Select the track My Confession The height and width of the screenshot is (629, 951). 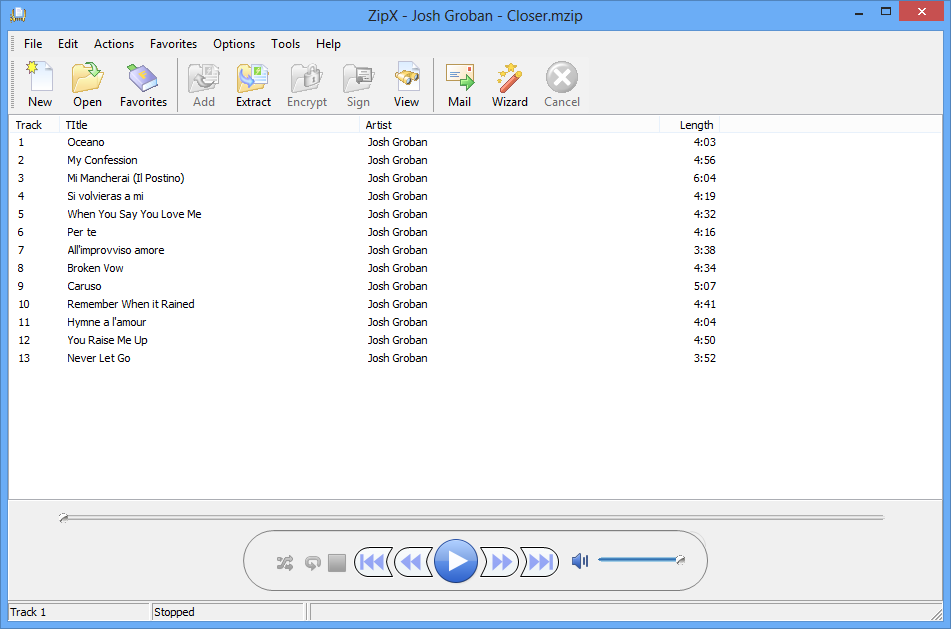102,160
